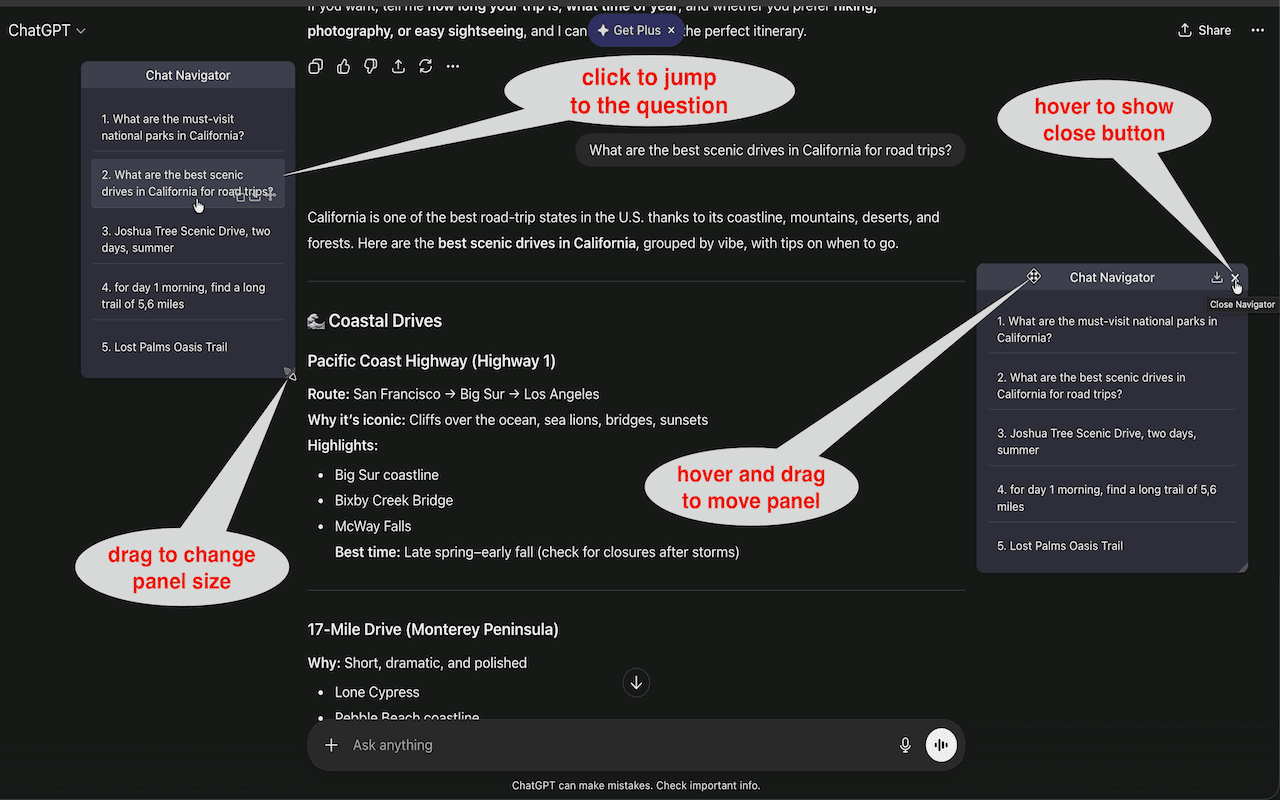
Task: Copy the ChatGPT response
Action: pyautogui.click(x=315, y=65)
